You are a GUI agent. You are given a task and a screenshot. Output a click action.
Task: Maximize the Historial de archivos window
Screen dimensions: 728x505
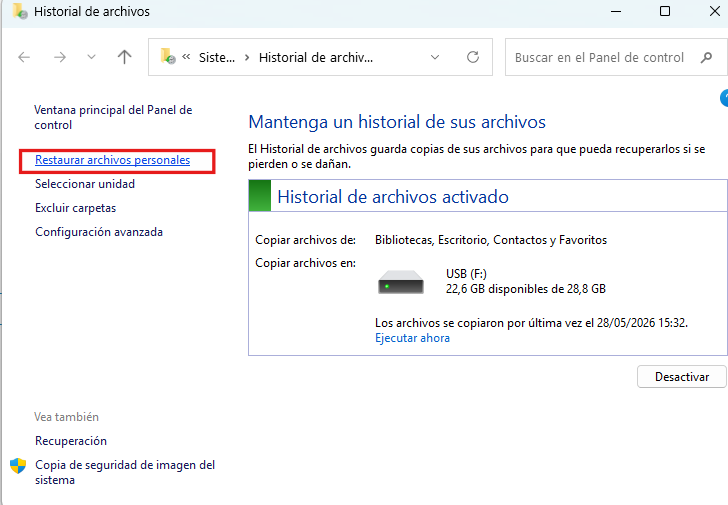pyautogui.click(x=665, y=11)
